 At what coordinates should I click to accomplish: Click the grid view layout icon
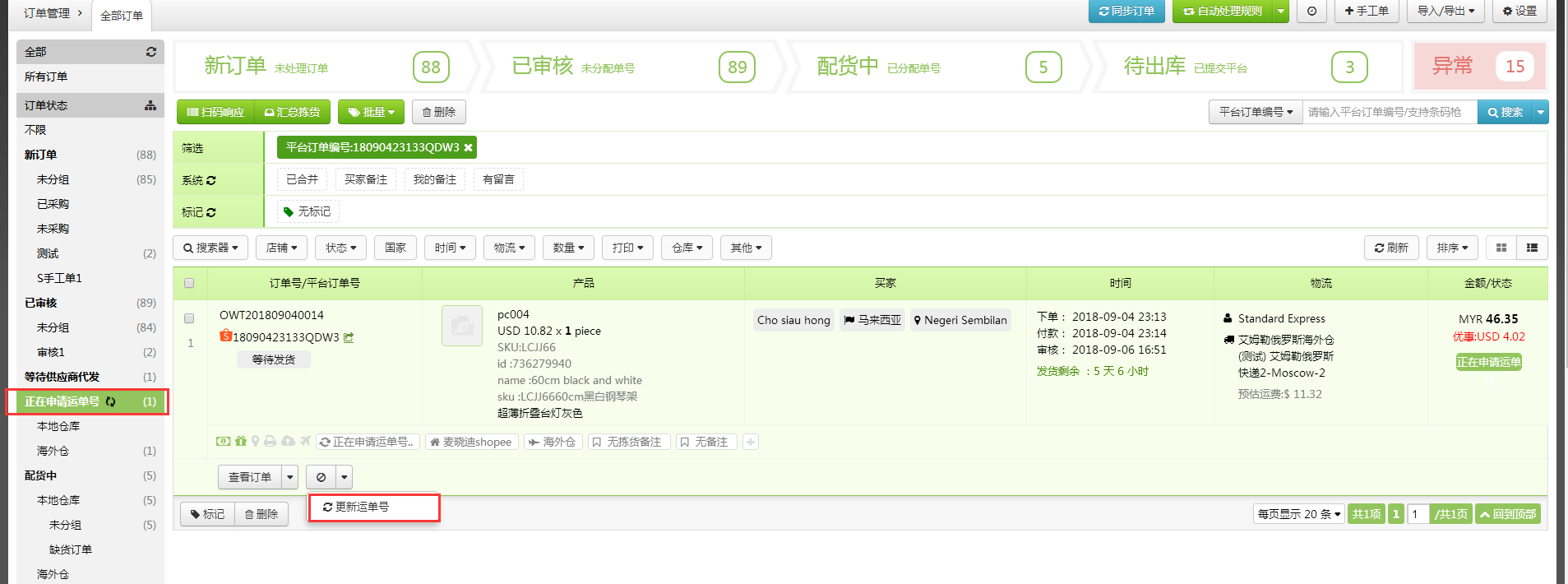tap(1501, 248)
